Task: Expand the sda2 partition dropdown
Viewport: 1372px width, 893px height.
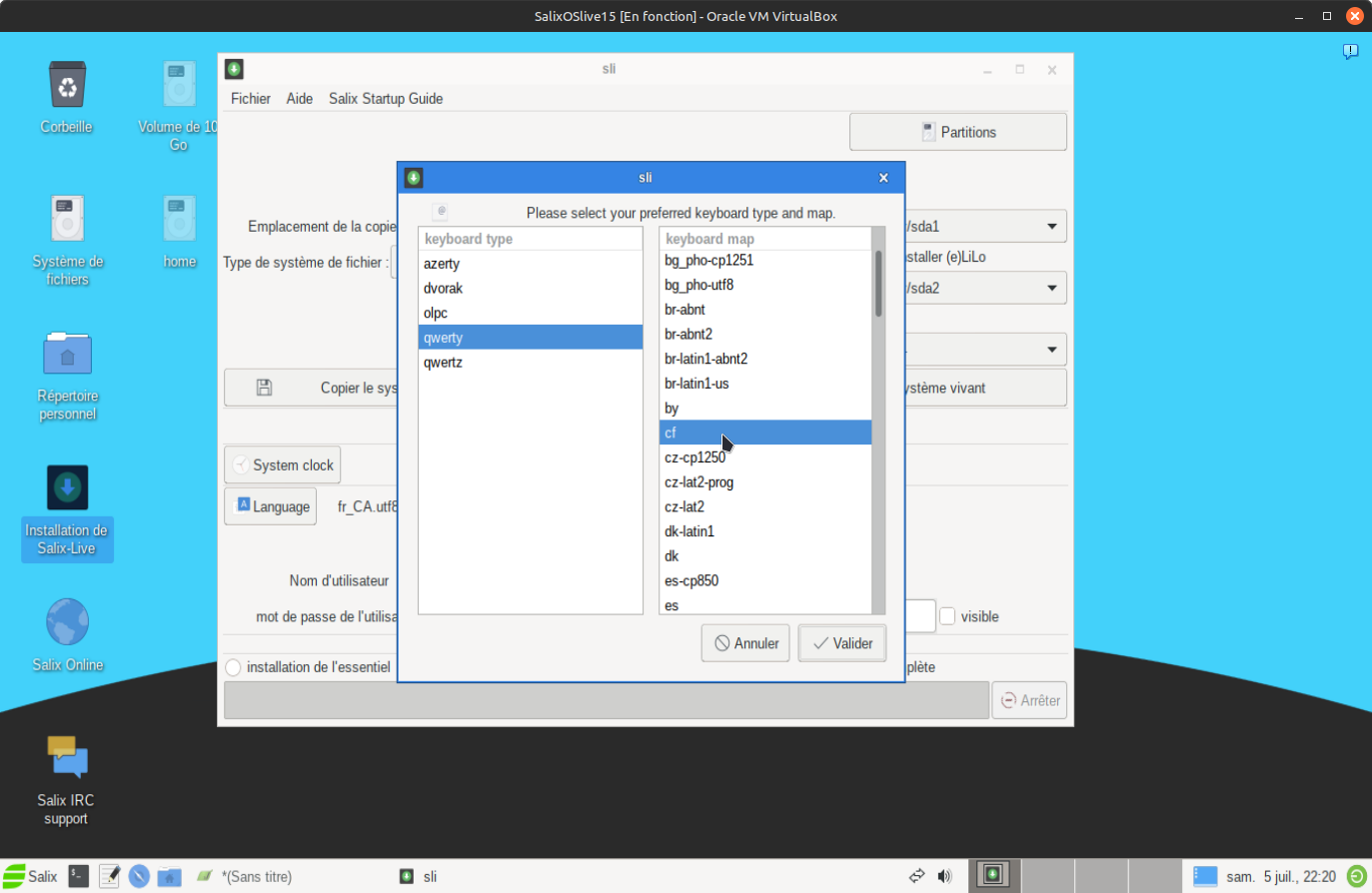Action: (x=1051, y=289)
